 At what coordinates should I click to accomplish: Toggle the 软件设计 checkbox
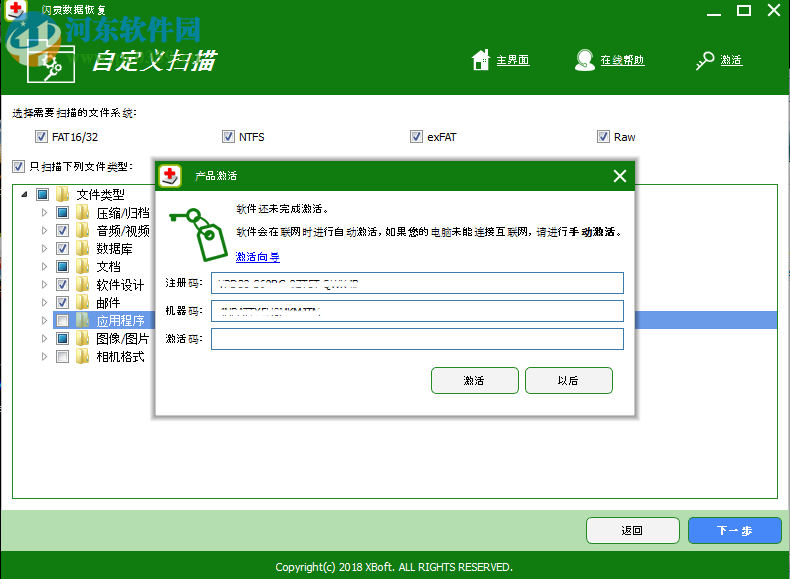tap(62, 284)
